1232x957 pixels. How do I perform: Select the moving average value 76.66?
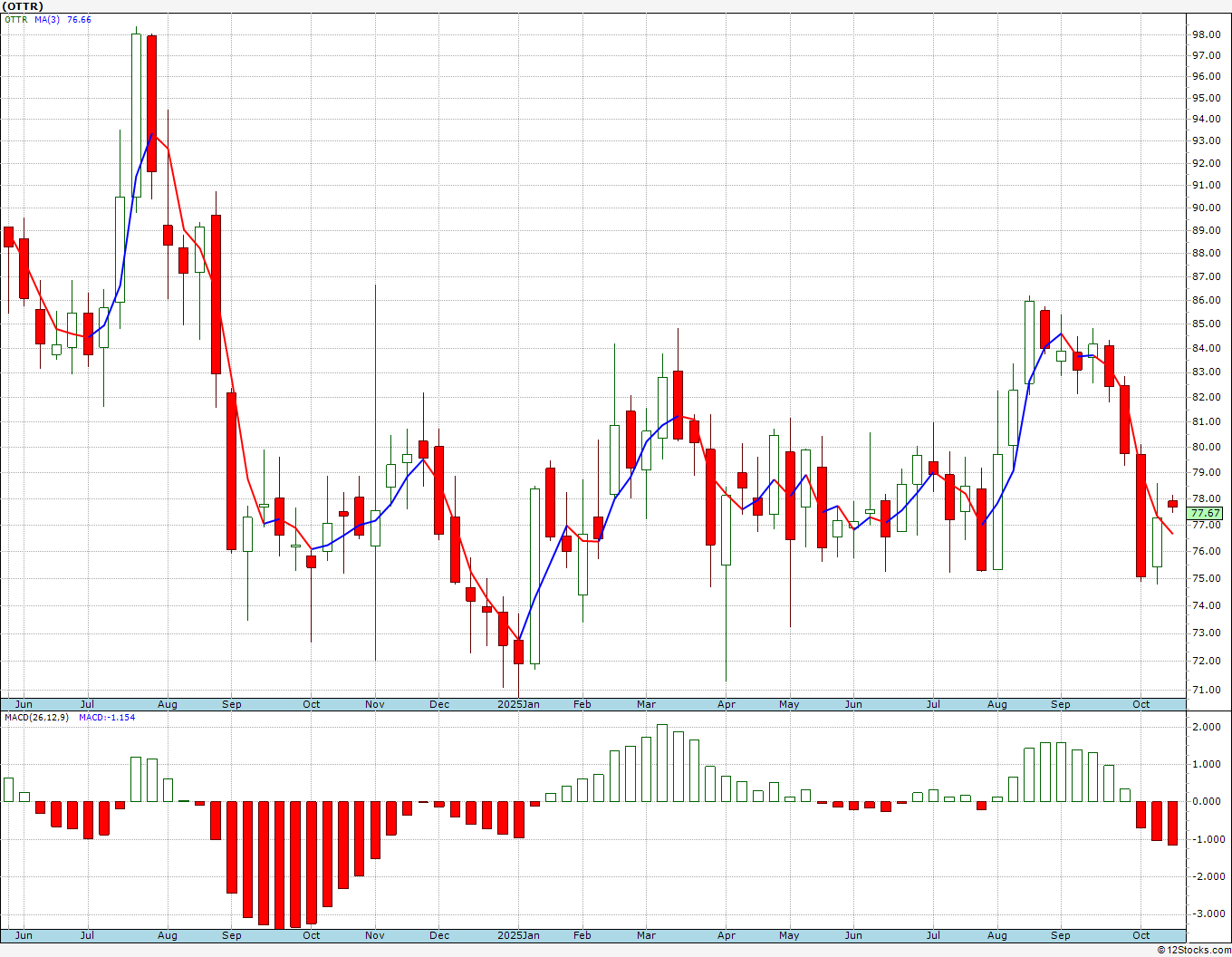pos(80,20)
